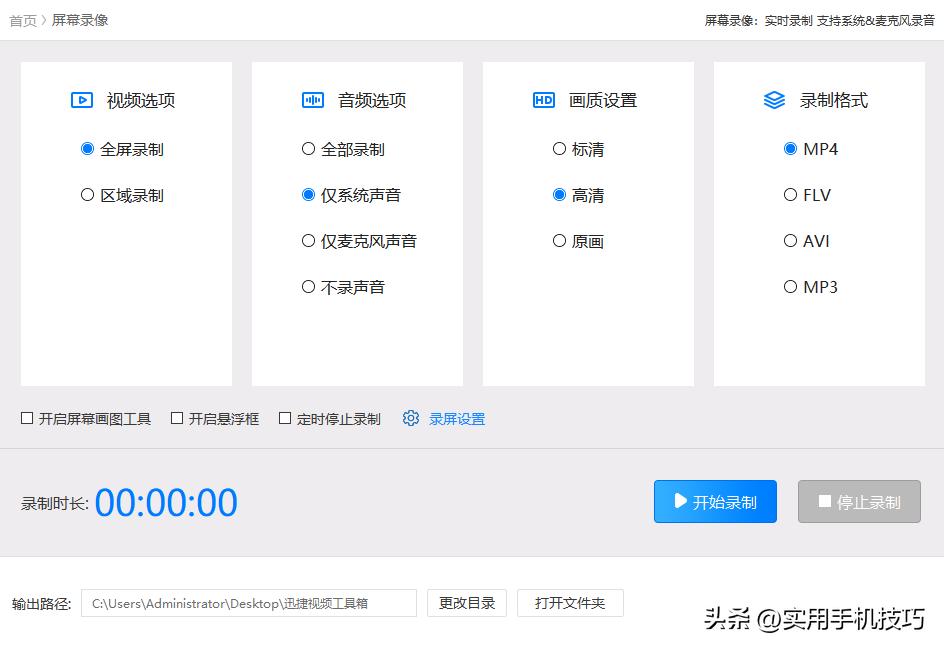The height and width of the screenshot is (650, 944).
Task: Click the 更改目录 button
Action: [466, 603]
